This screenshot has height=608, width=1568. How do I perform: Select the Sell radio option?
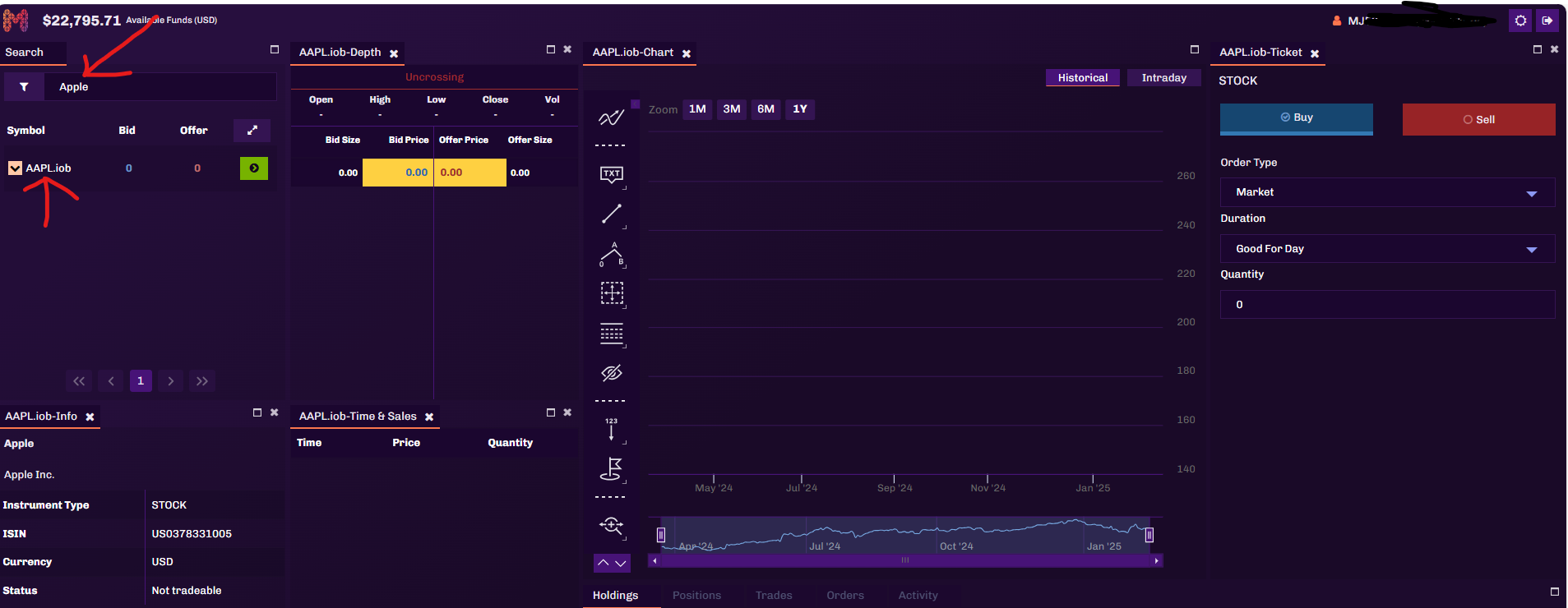tap(1478, 120)
